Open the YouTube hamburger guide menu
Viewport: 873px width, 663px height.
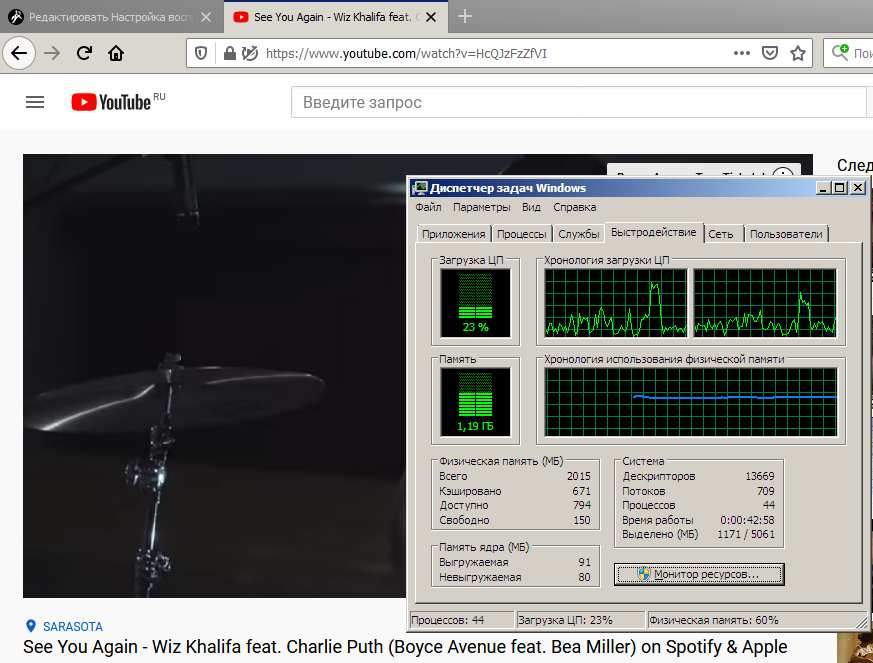[x=35, y=102]
